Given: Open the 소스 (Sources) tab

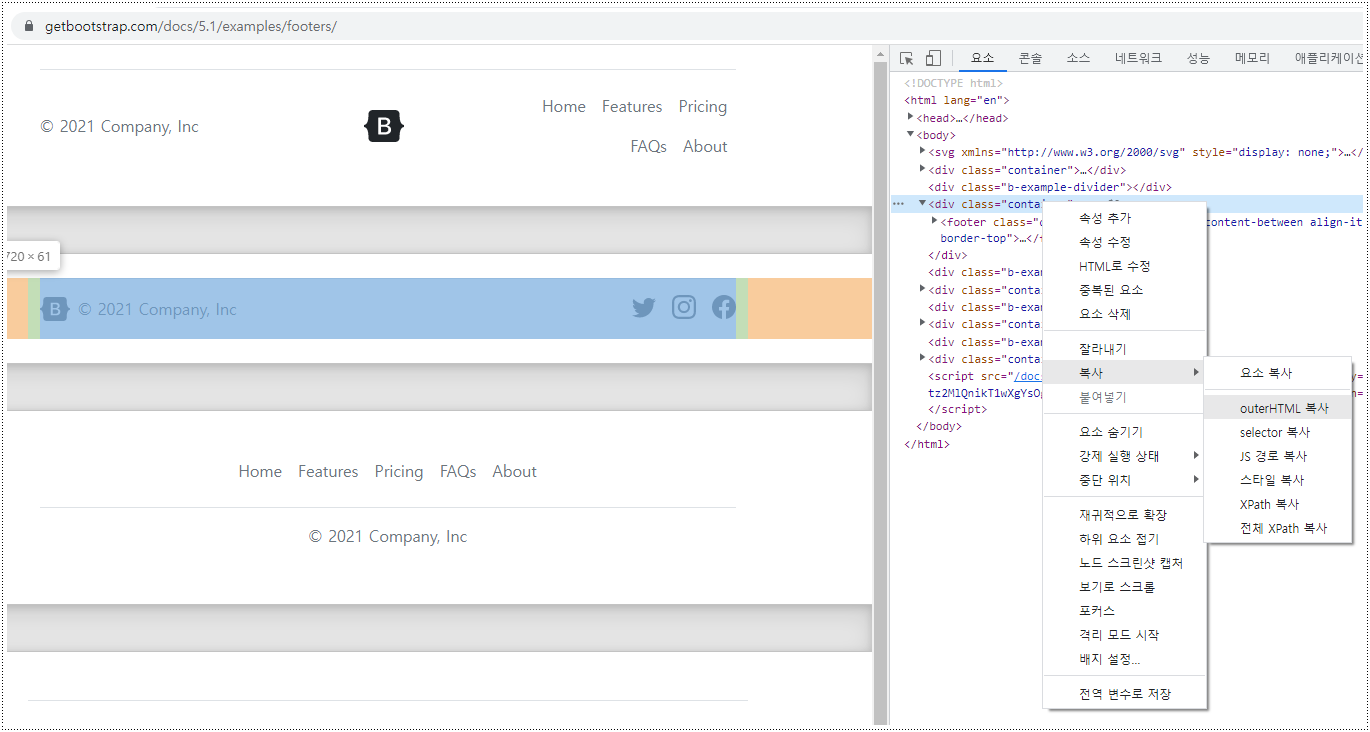Looking at the screenshot, I should pos(1078,58).
